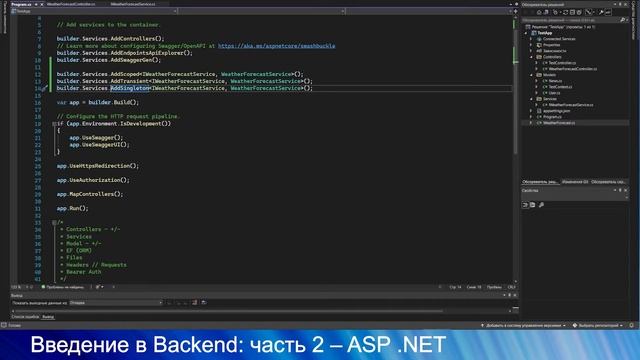The image size is (640, 360).
Task: Close the Program.cs tab
Action: 42,4
